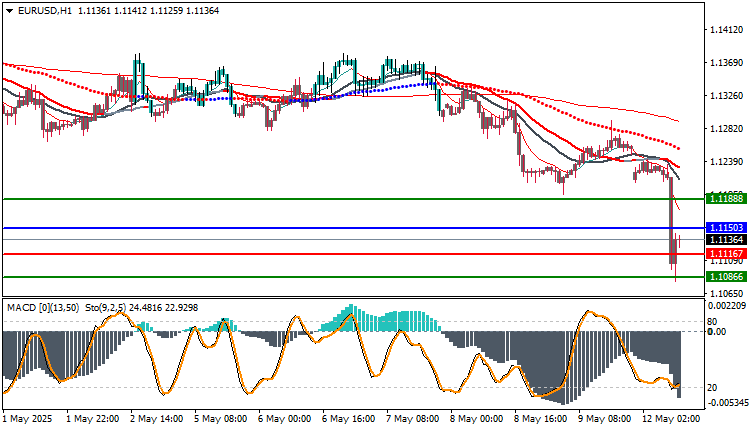The height and width of the screenshot is (430, 750).
Task: Click the 1 May 22:00 time label
Action: tap(93, 419)
